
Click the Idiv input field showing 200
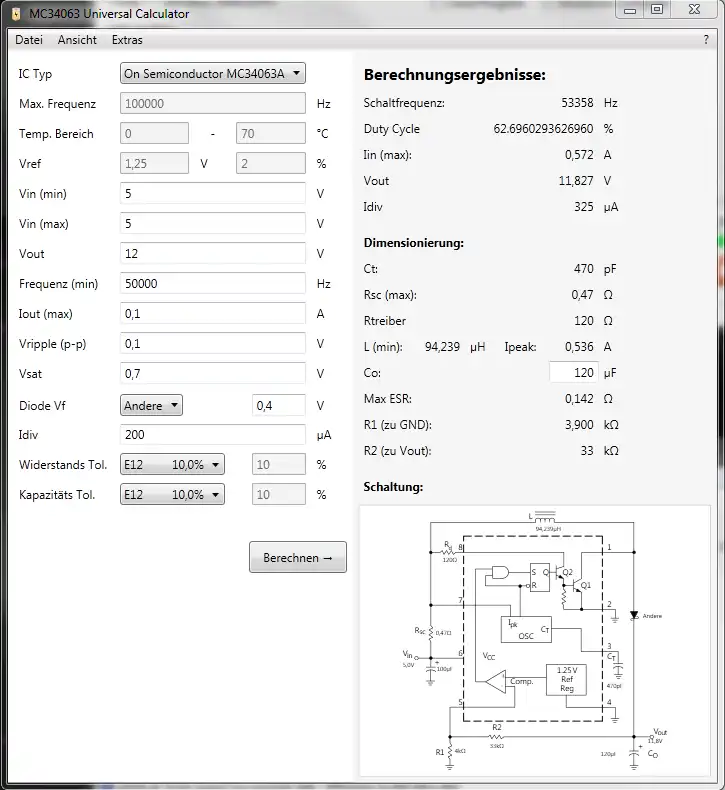tap(213, 435)
